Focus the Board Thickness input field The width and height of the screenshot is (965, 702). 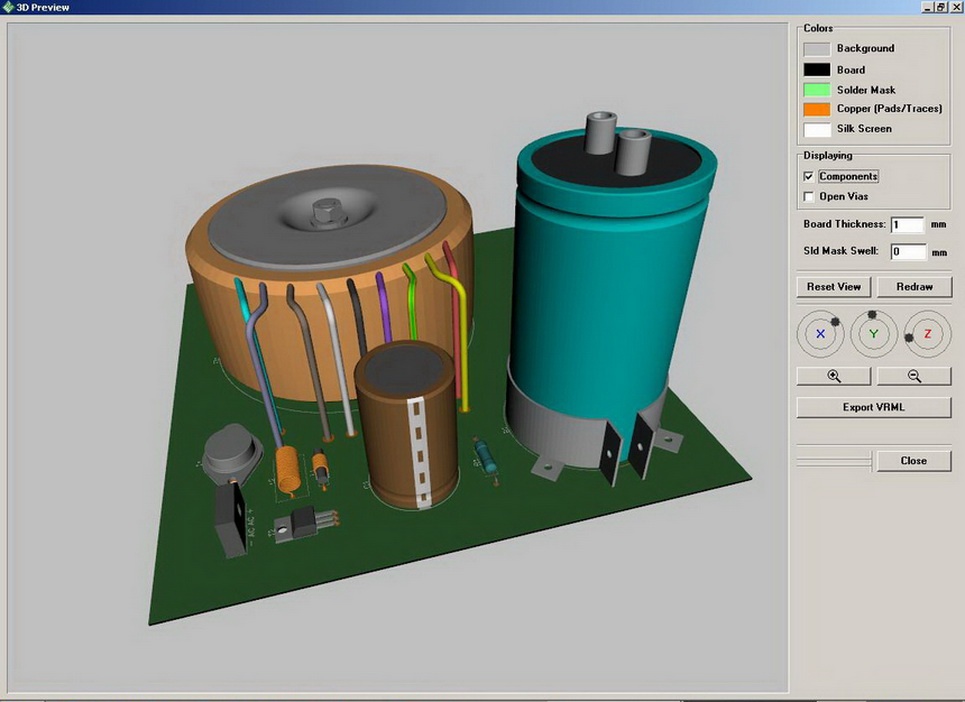906,225
